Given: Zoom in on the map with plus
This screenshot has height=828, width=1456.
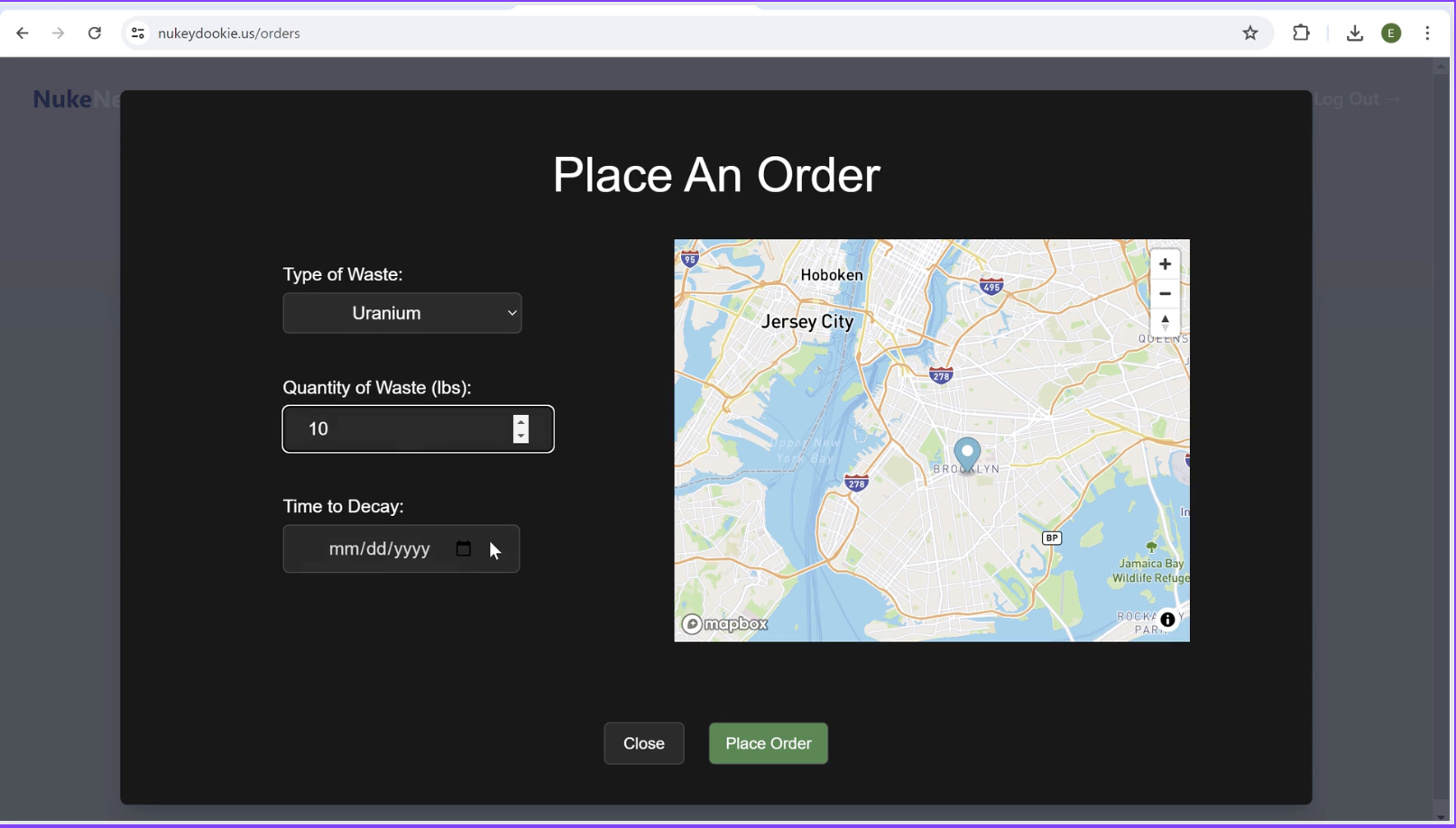Looking at the screenshot, I should 1165,264.
